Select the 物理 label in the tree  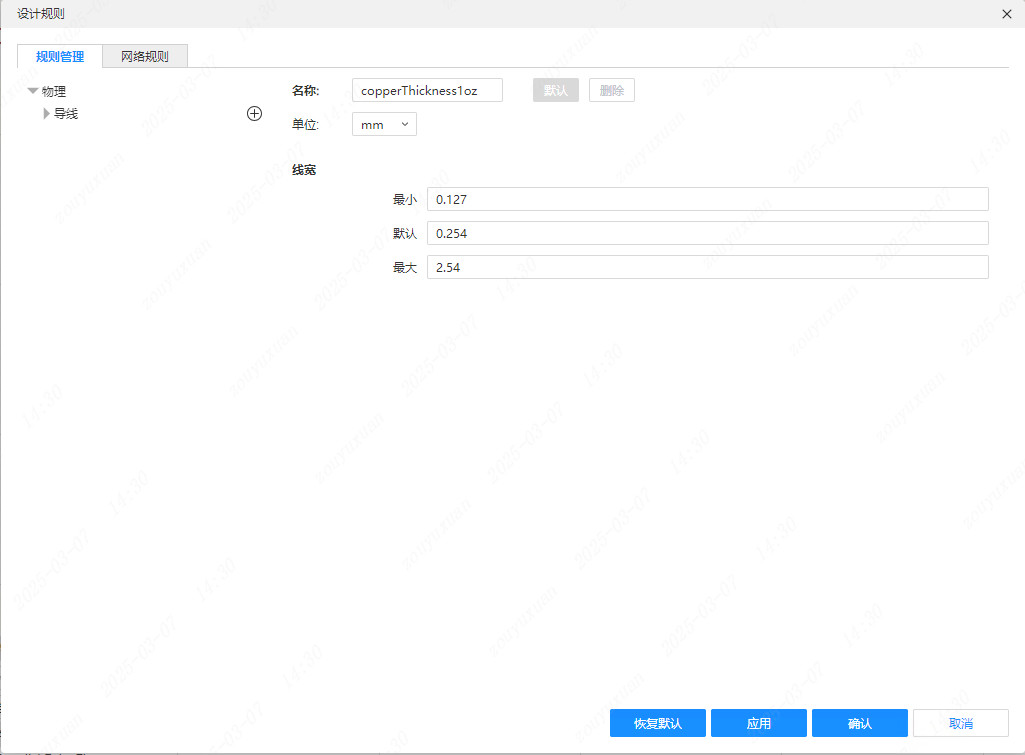pyautogui.click(x=54, y=91)
